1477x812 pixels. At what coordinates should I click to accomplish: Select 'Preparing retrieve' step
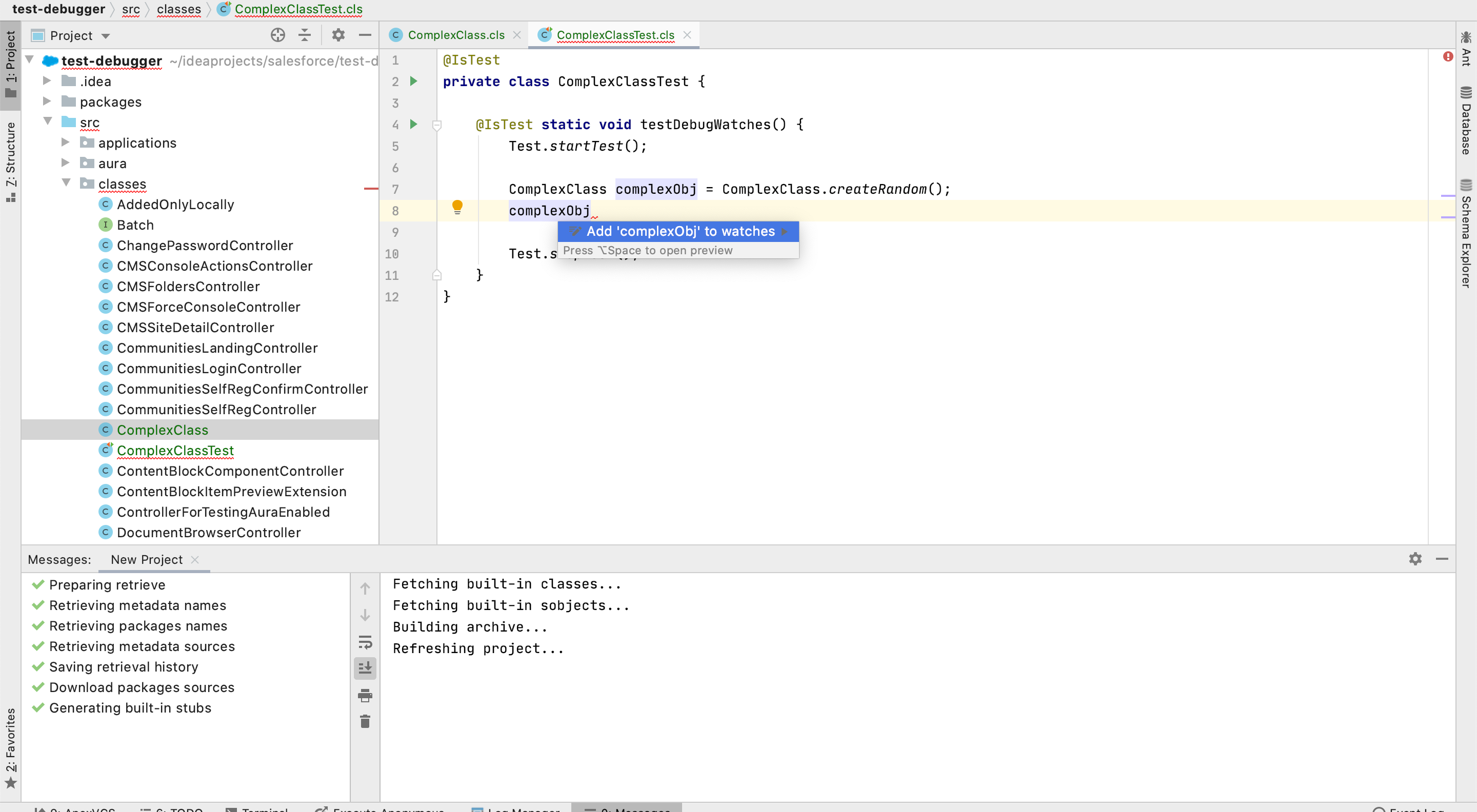pos(107,585)
